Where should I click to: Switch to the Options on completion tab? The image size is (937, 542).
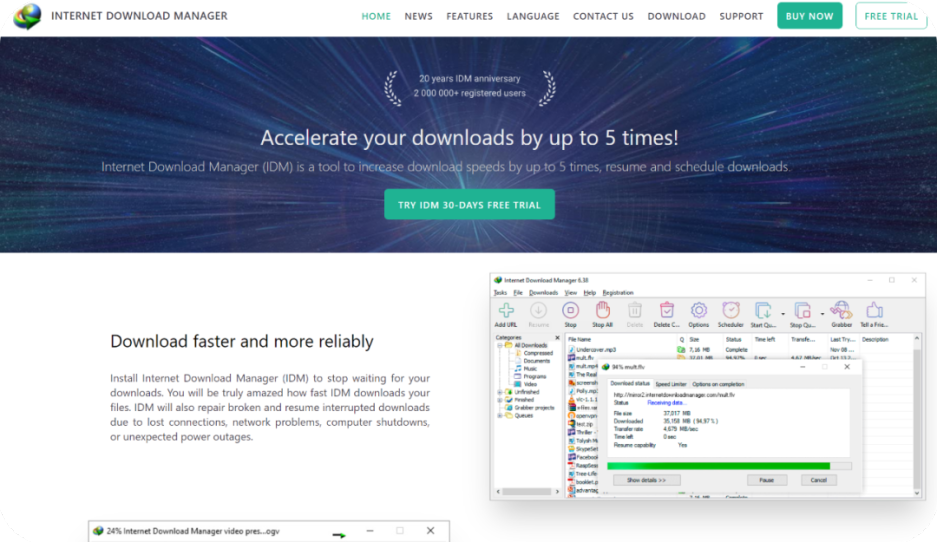pyautogui.click(x=718, y=384)
